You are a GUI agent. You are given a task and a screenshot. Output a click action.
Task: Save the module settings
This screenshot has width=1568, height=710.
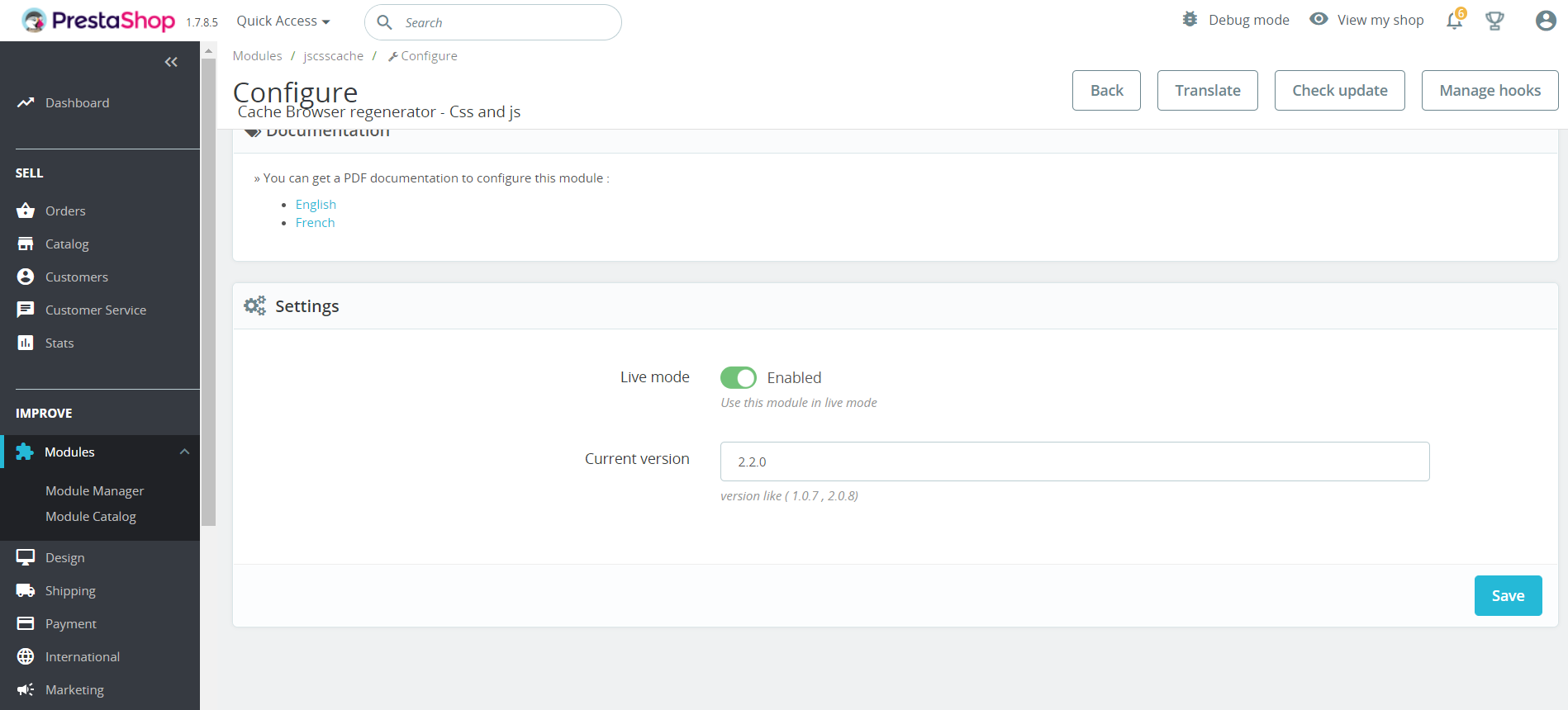(1509, 595)
